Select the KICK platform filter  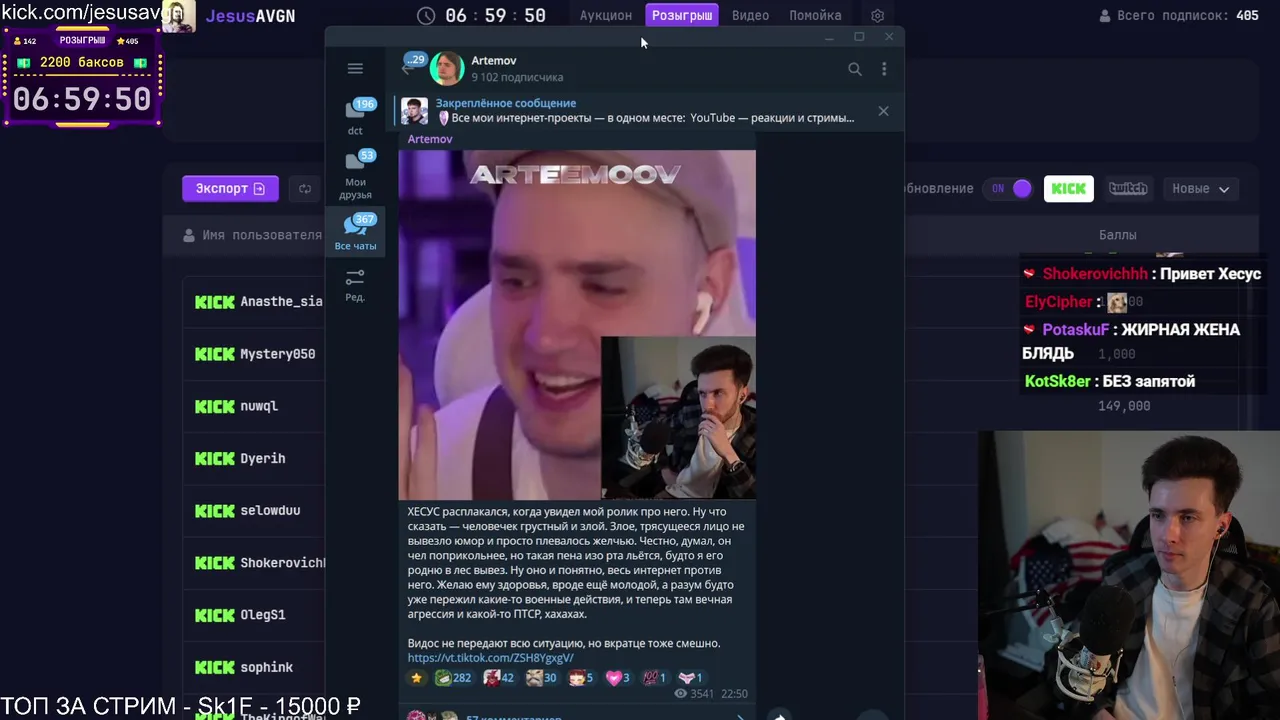click(x=1068, y=188)
